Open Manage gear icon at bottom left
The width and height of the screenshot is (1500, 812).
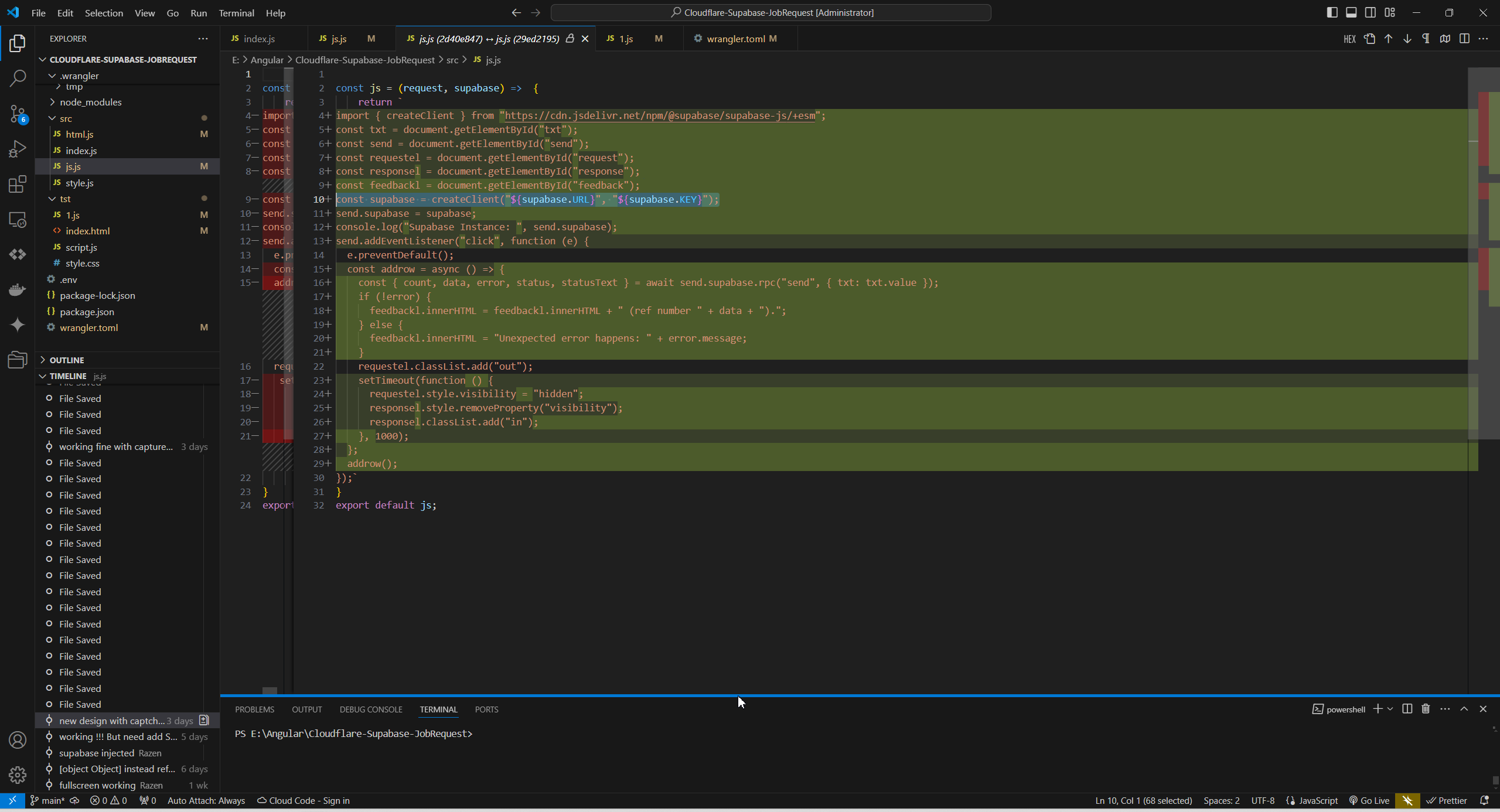(x=18, y=775)
